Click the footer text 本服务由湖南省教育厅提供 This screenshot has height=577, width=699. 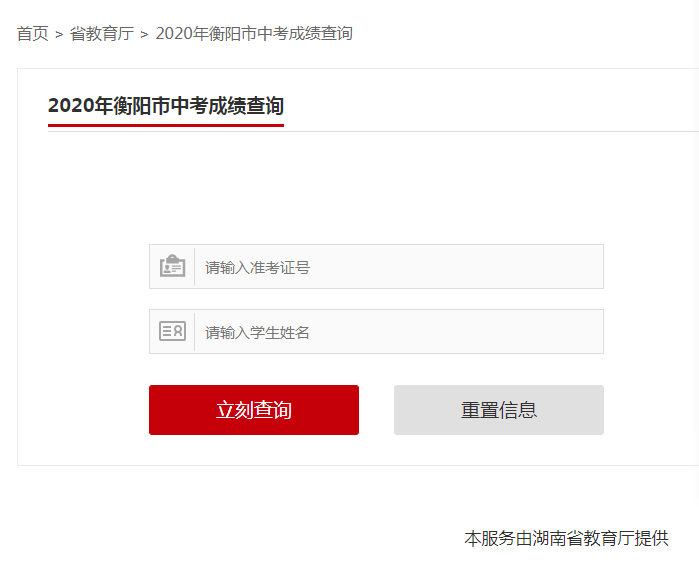pyautogui.click(x=566, y=538)
